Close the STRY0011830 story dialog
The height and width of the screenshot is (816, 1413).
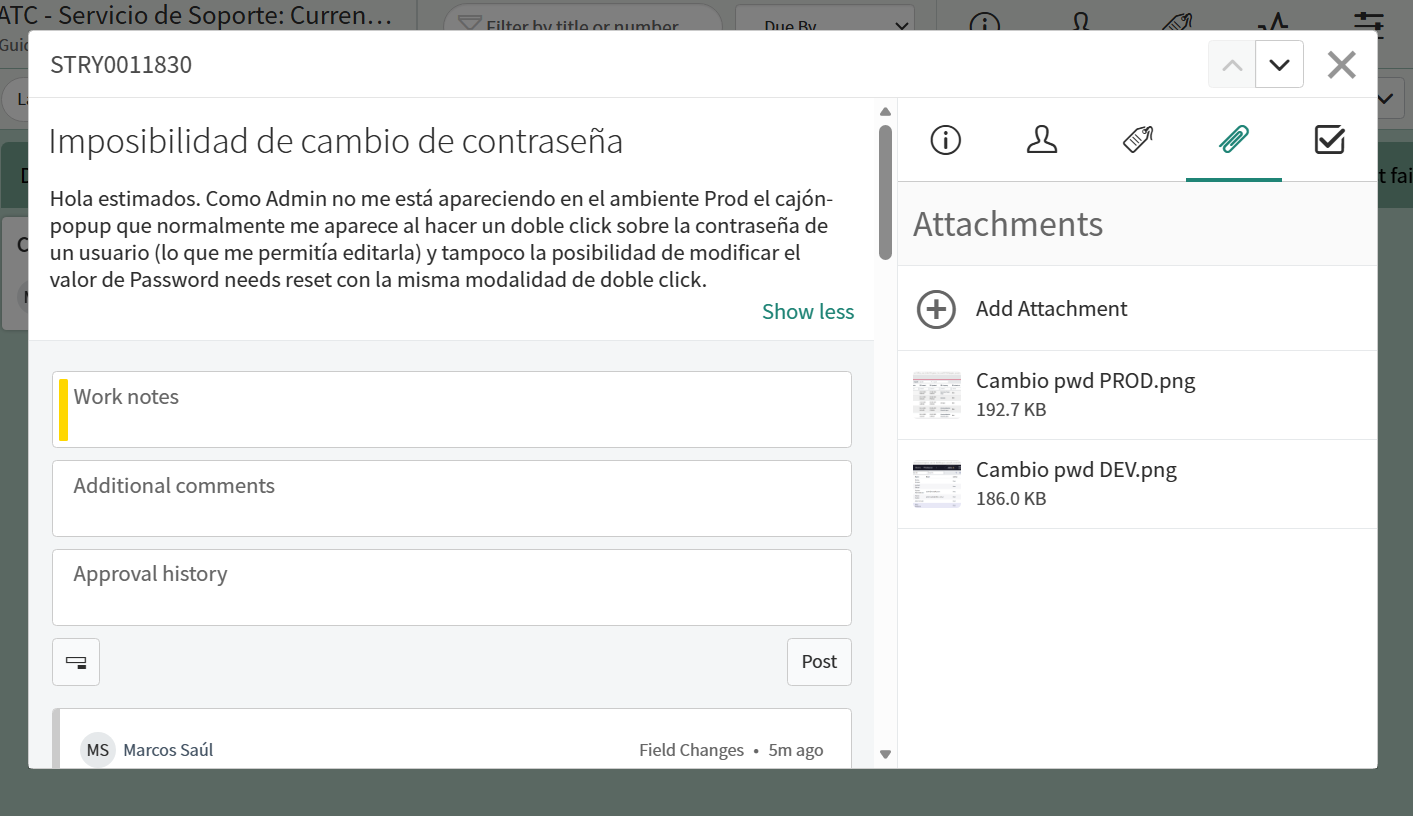click(1341, 65)
